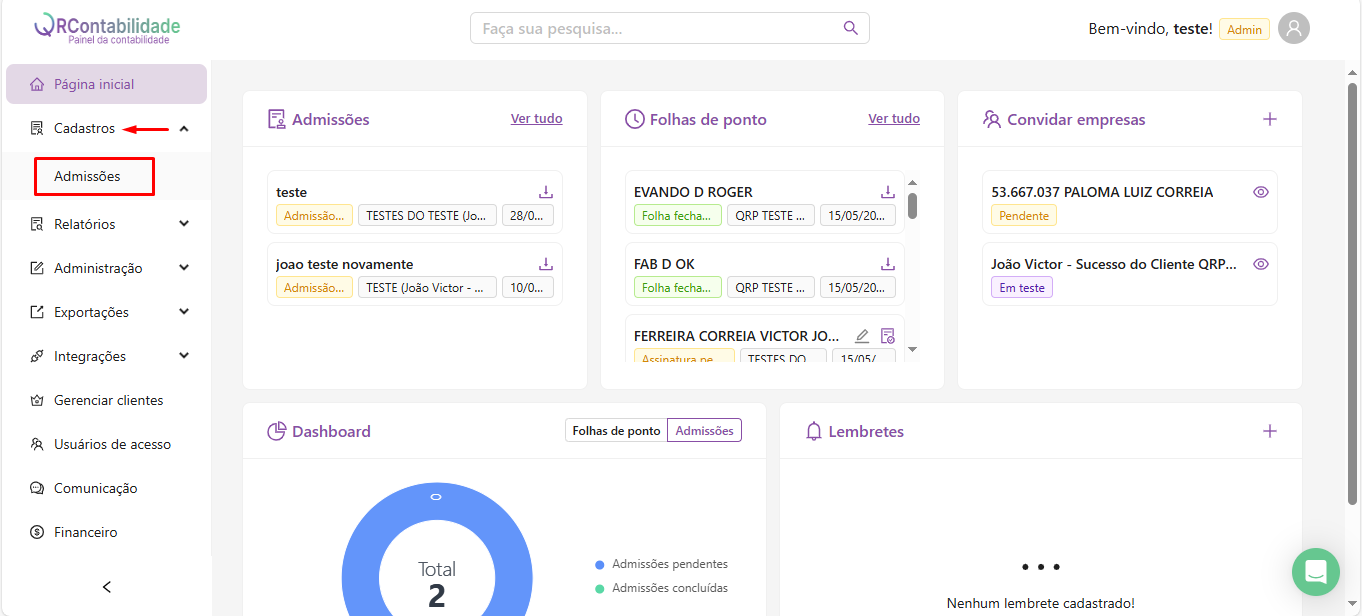Expand the Integrações section
1362x616 pixels.
(x=184, y=356)
